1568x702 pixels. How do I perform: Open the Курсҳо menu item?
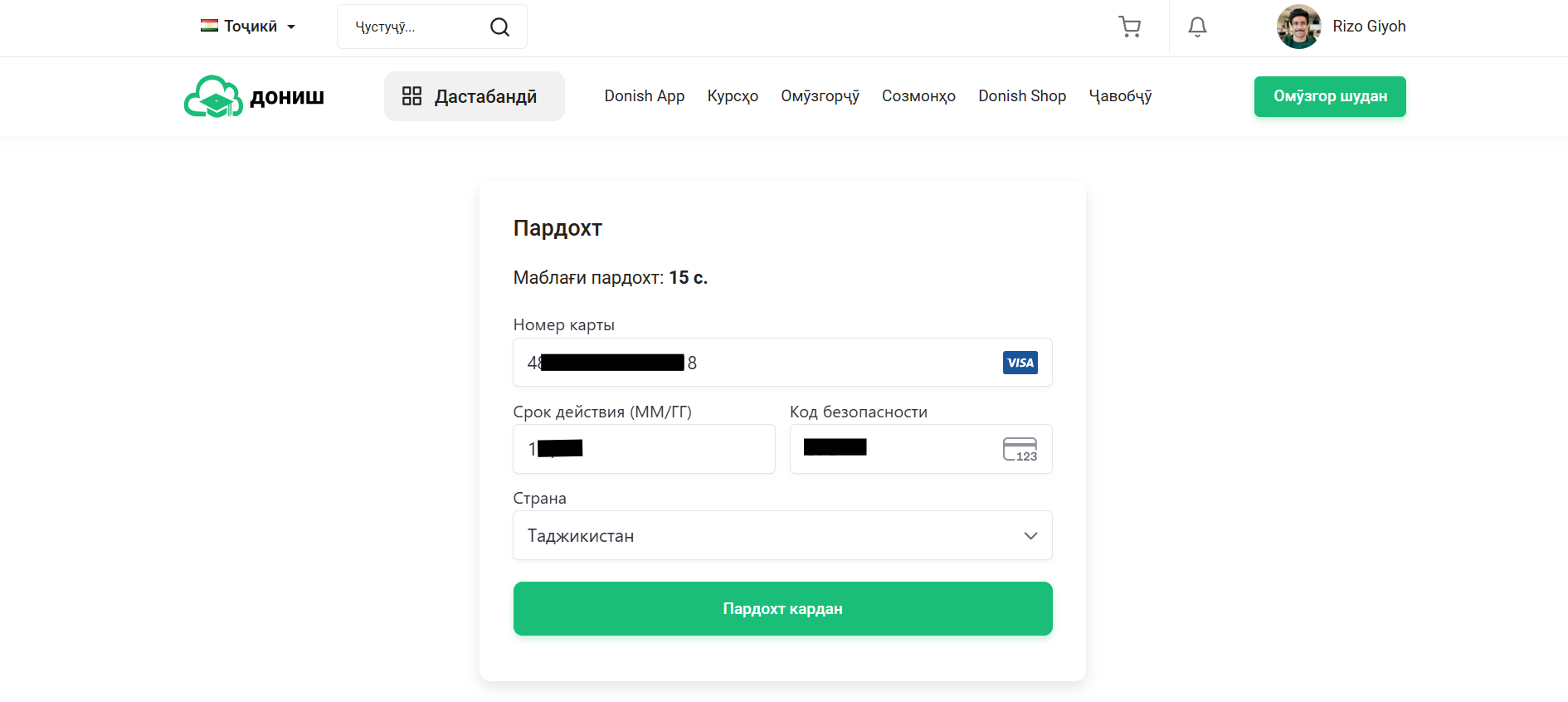(733, 96)
